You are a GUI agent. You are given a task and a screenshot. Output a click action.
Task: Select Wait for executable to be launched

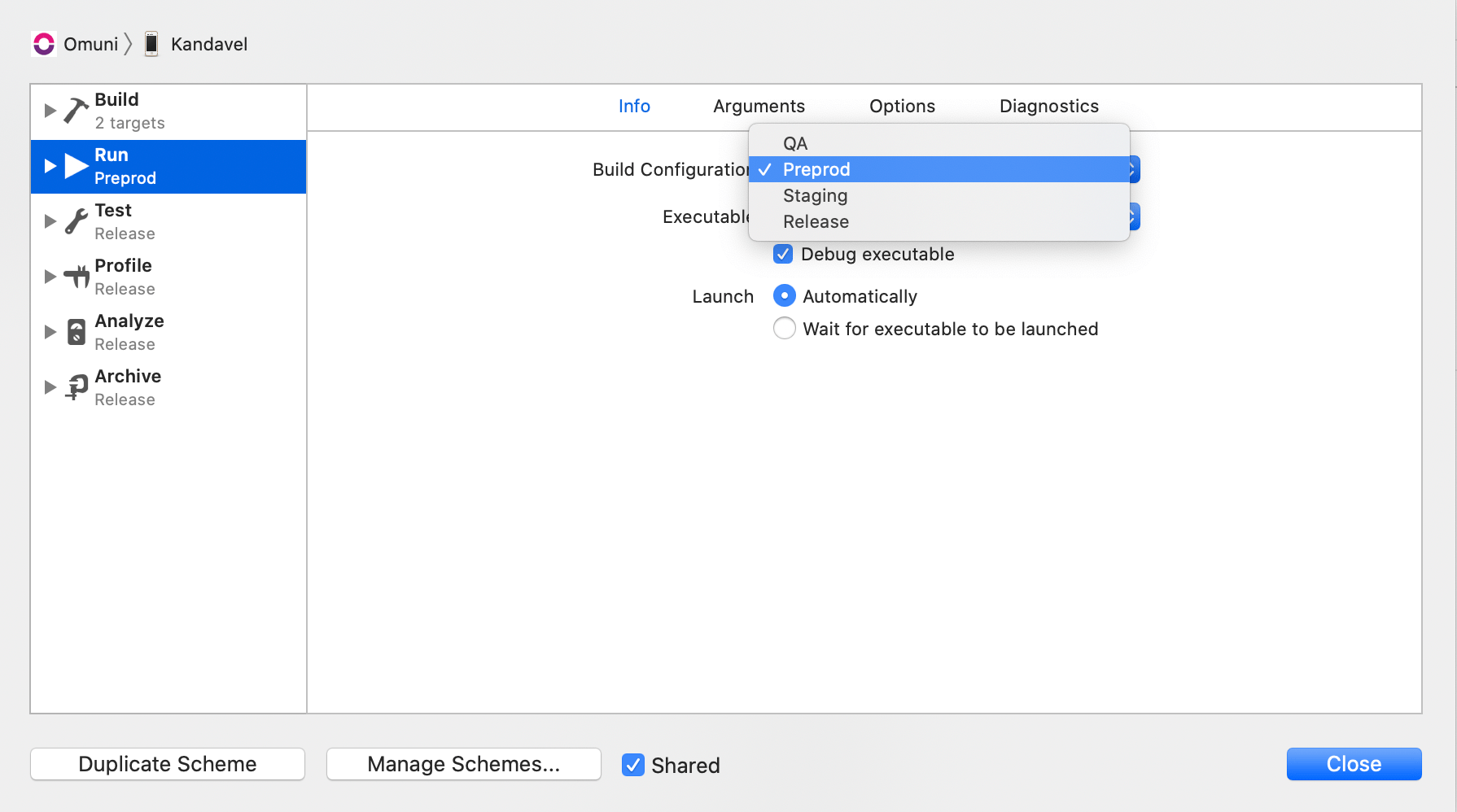coord(784,328)
